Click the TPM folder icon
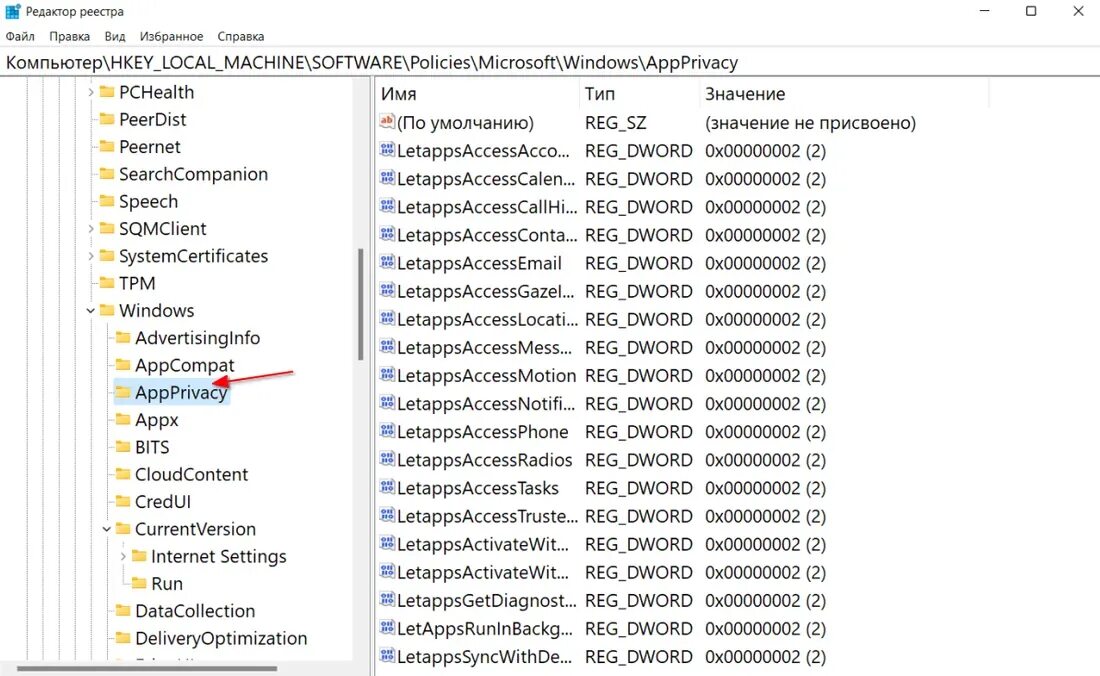This screenshot has height=676, width=1100. (x=107, y=283)
